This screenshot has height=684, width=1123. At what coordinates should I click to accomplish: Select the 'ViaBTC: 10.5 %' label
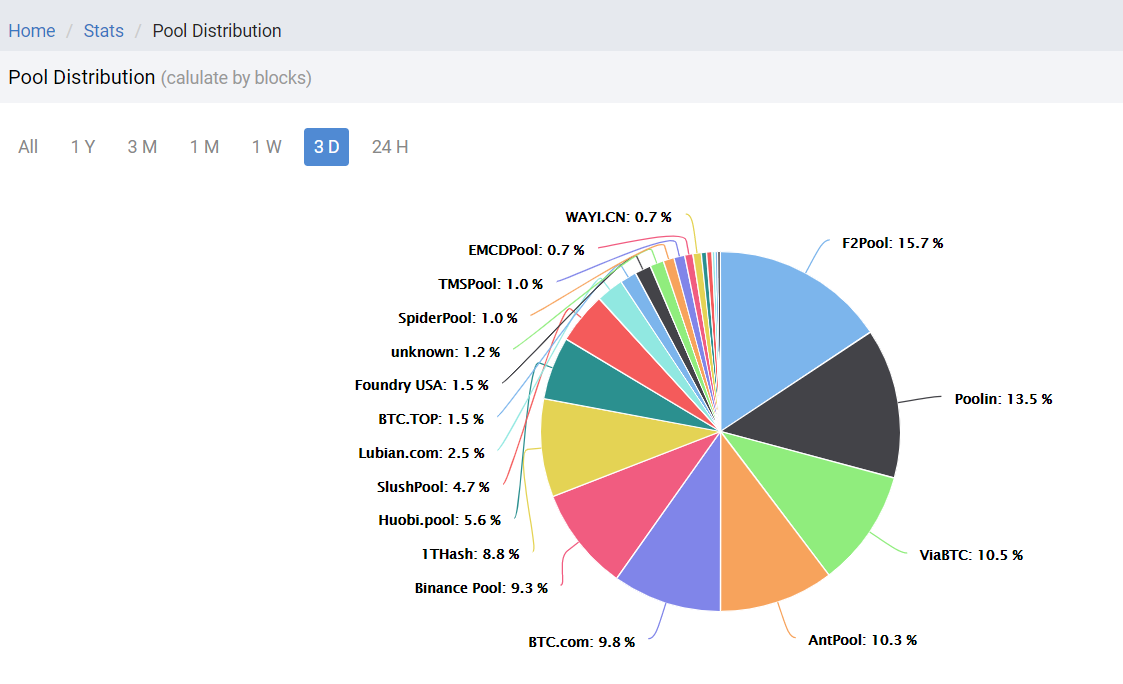(x=971, y=555)
